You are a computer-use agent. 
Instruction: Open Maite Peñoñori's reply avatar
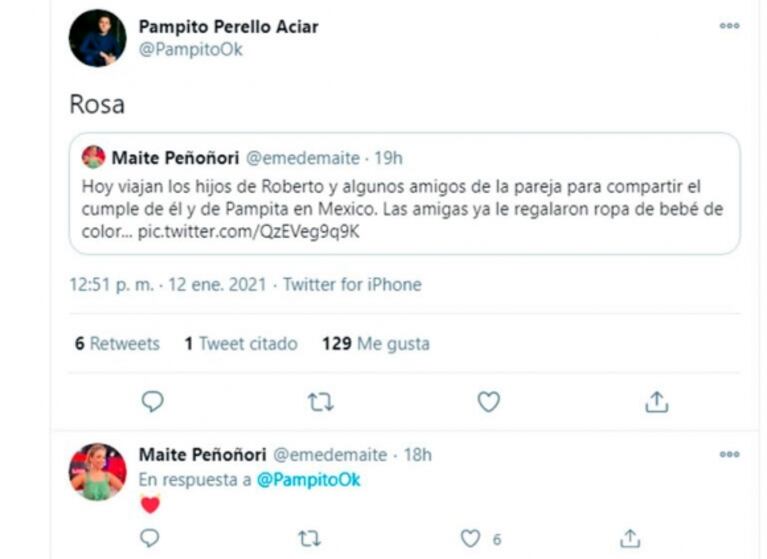coord(97,471)
